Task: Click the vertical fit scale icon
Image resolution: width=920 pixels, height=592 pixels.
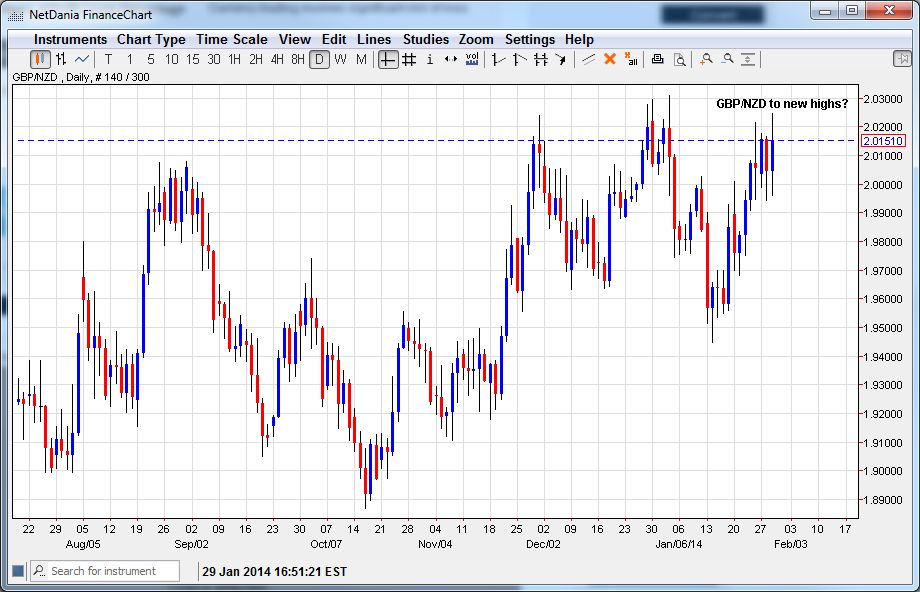Action: (x=748, y=59)
